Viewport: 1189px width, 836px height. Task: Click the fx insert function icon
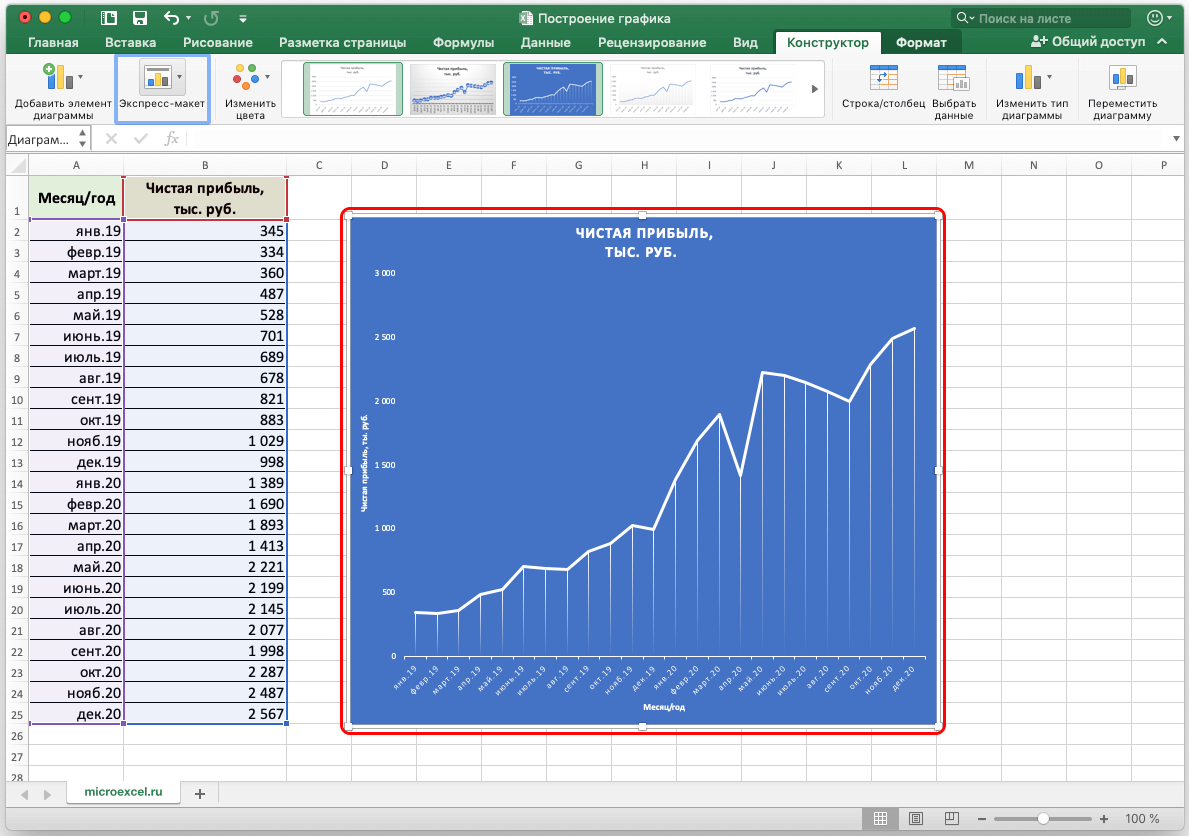pos(171,139)
